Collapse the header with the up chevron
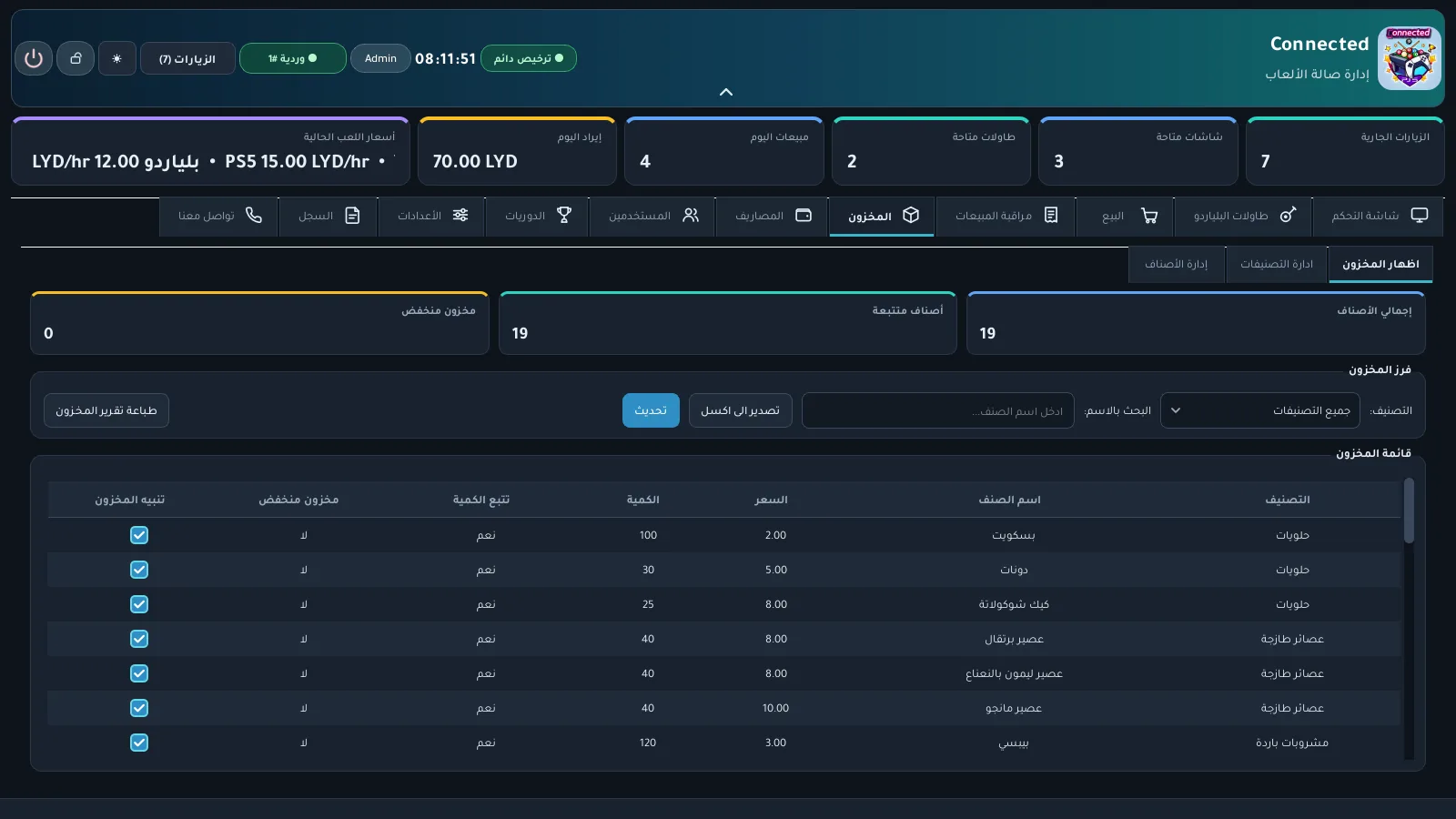 726,92
